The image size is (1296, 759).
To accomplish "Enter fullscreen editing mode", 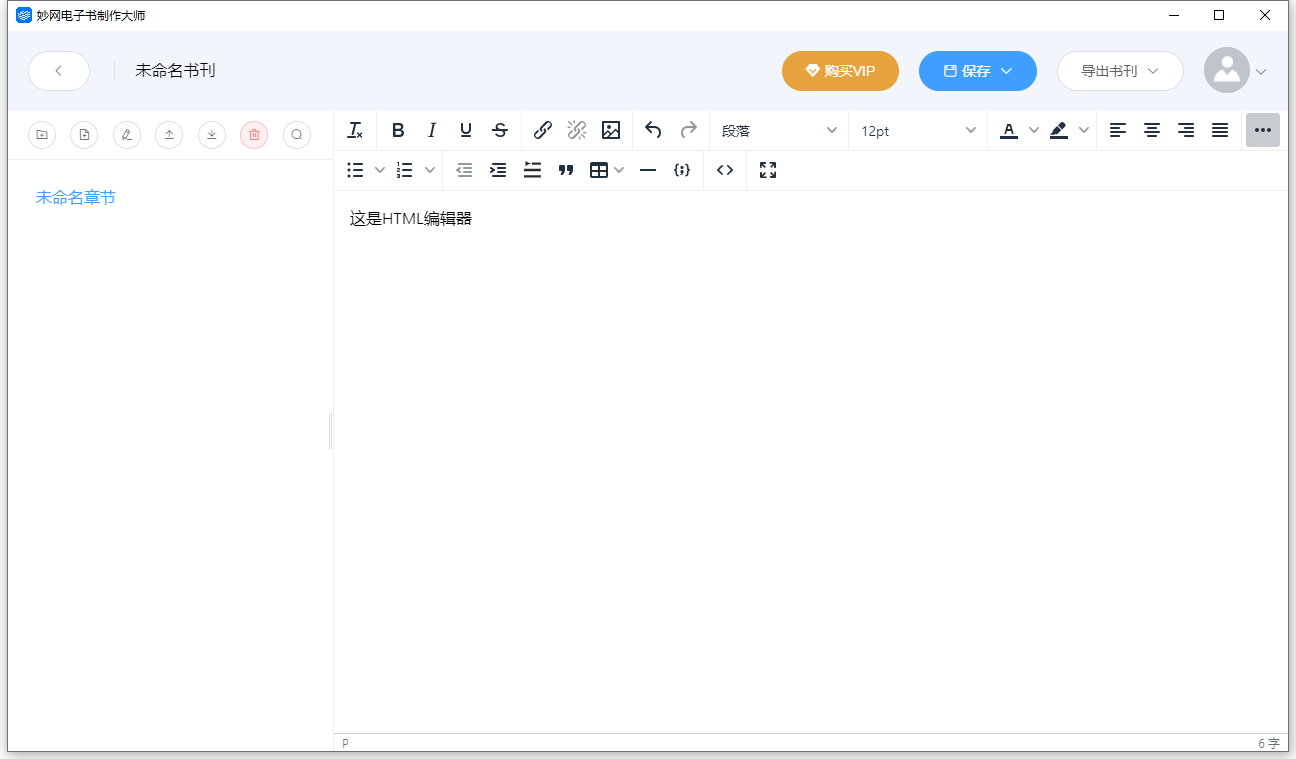I will point(768,170).
